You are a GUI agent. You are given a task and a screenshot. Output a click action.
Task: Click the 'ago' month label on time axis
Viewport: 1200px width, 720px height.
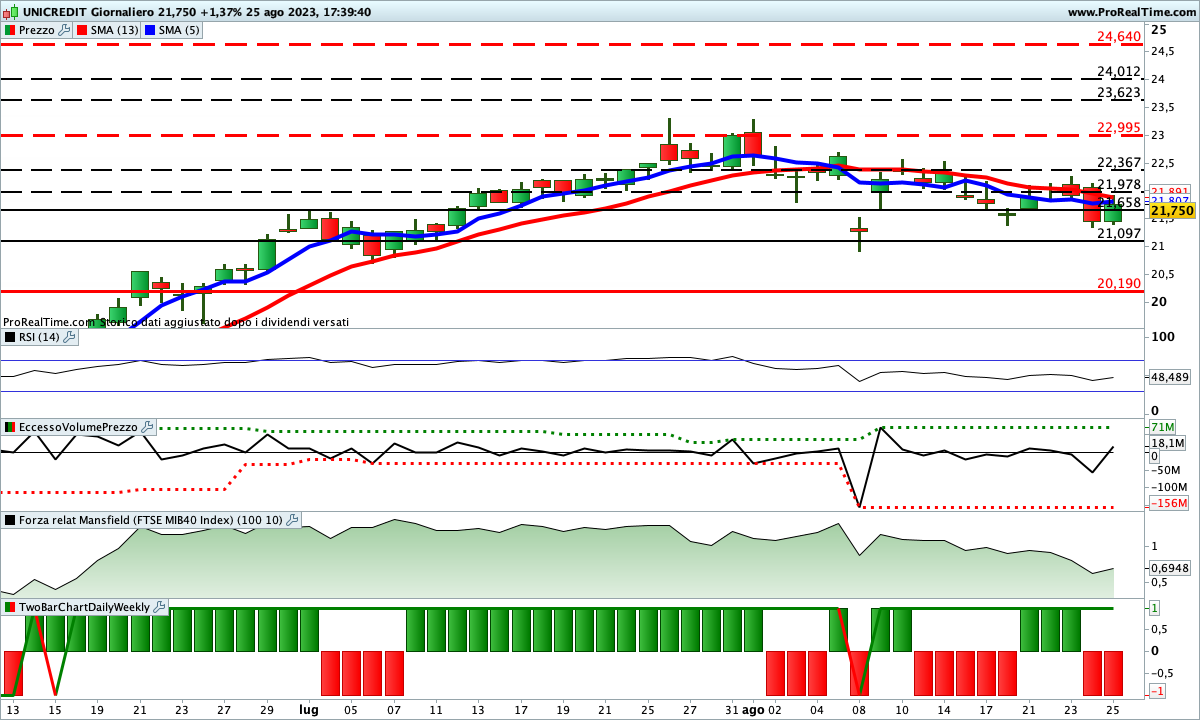[753, 709]
